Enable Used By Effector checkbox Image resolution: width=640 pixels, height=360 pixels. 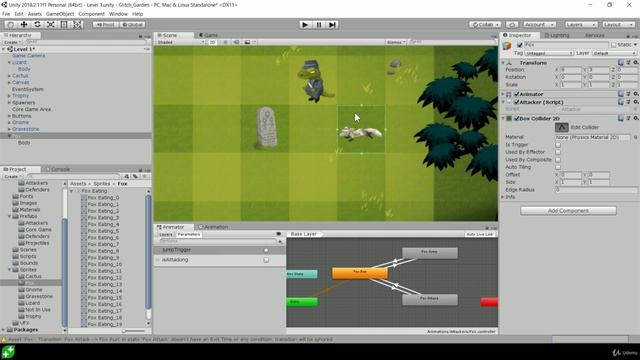[x=558, y=152]
